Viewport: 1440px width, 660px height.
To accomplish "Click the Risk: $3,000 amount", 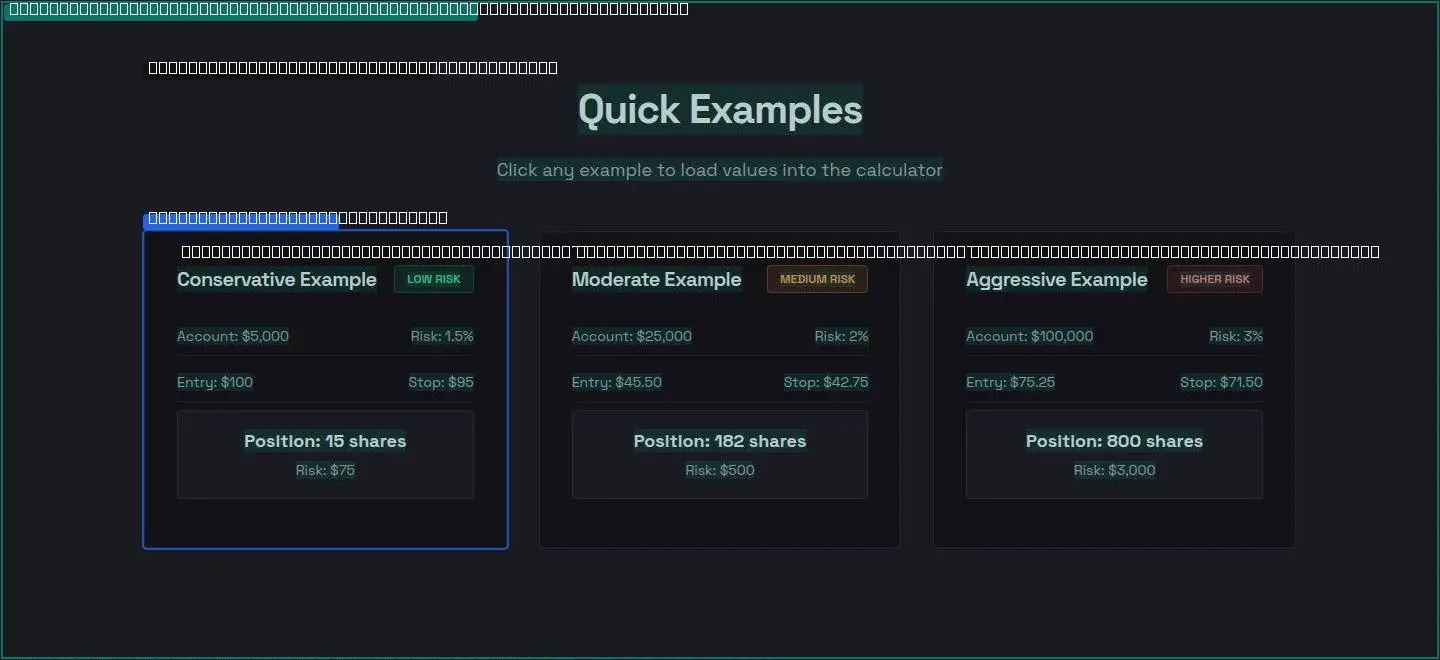I will pyautogui.click(x=1114, y=470).
